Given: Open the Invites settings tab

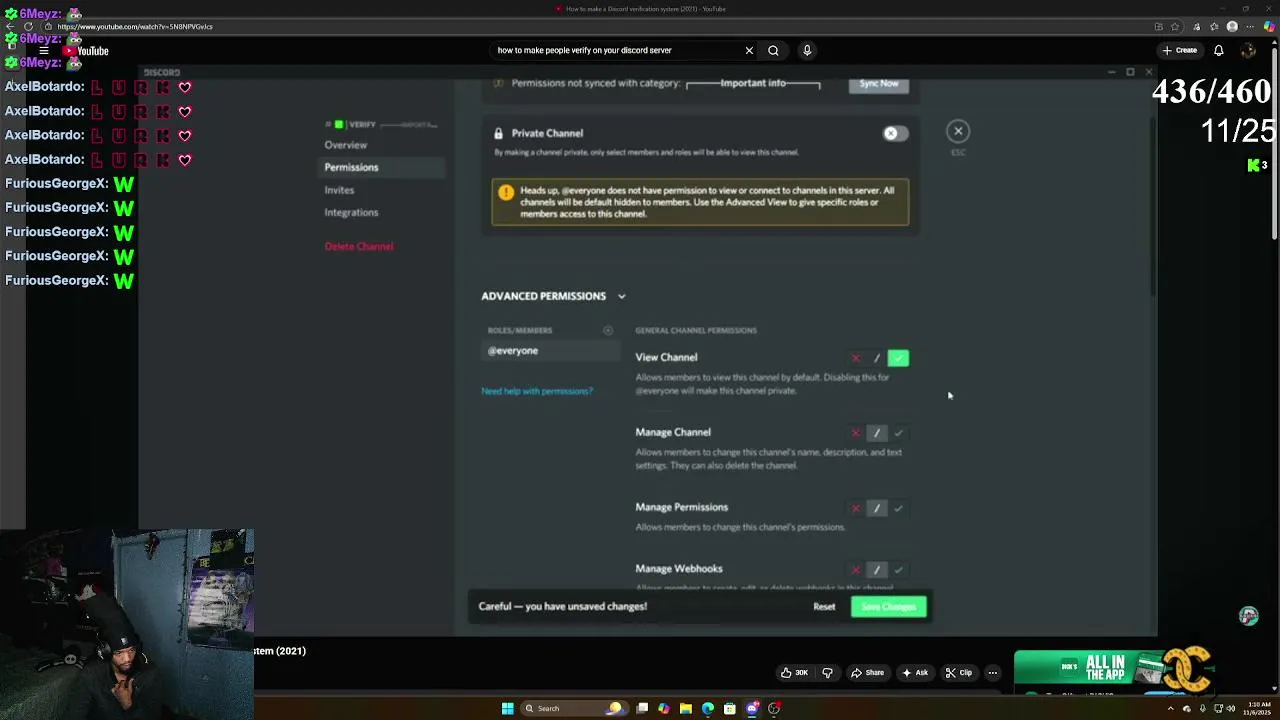Looking at the screenshot, I should pyautogui.click(x=339, y=190).
